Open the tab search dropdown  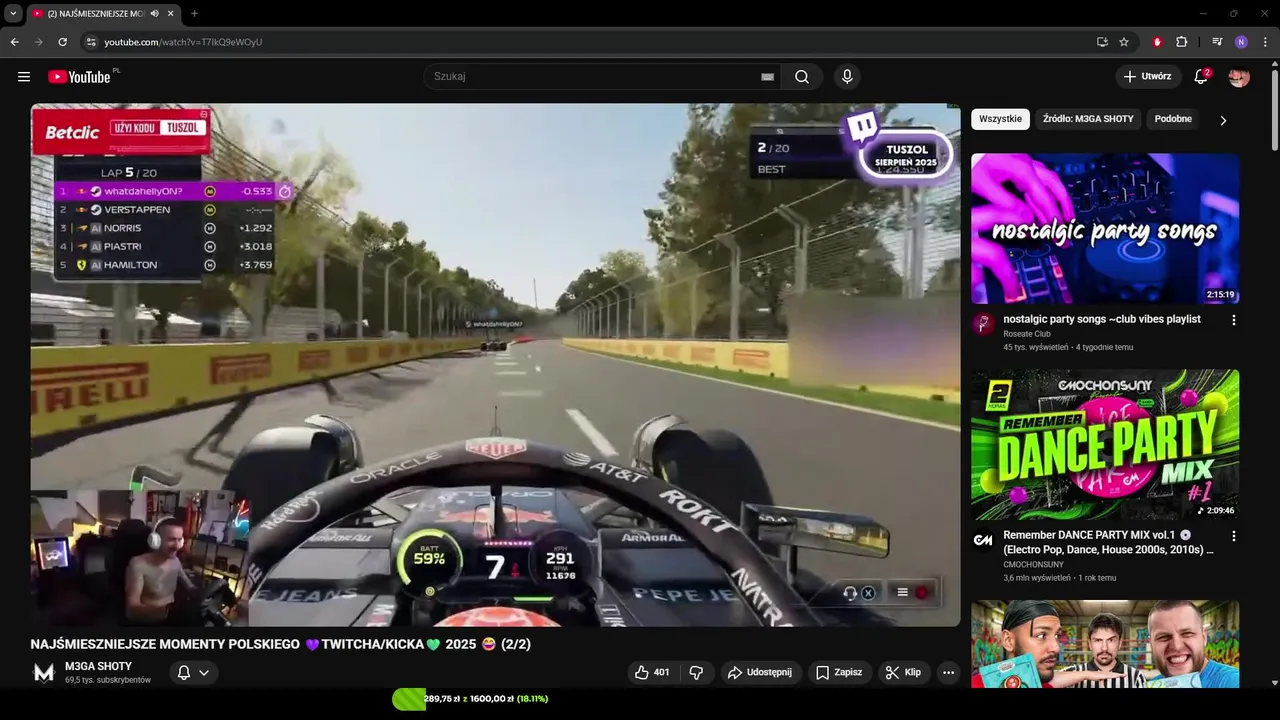click(13, 13)
